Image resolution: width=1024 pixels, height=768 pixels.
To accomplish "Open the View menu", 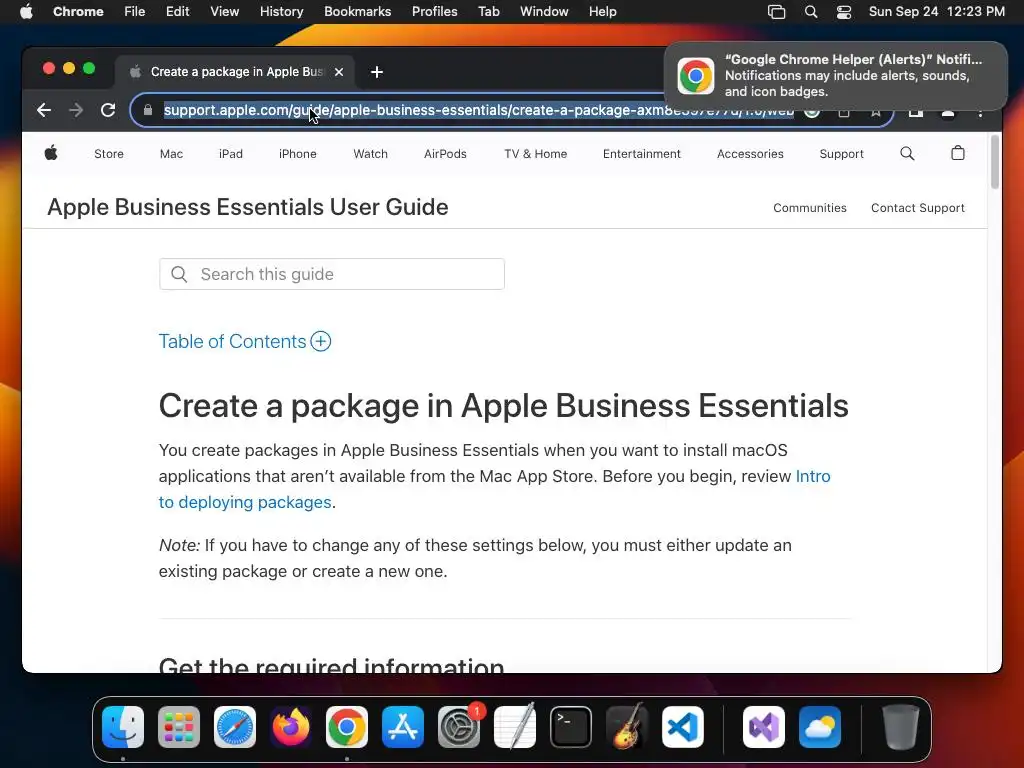I will [225, 12].
